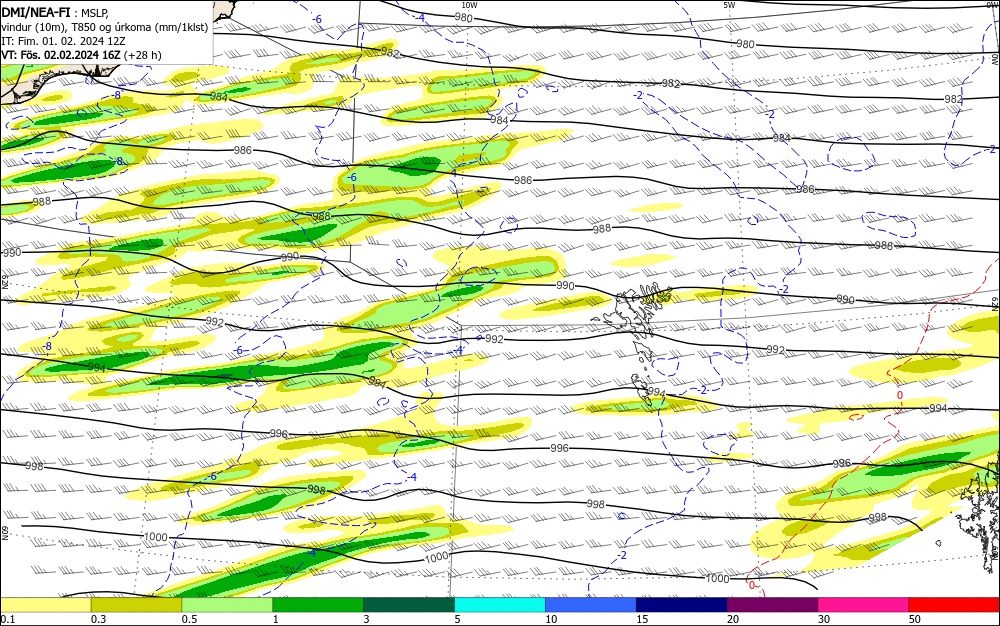
Task: Click the yellow 0.1 legend color swatch
Action: pyautogui.click(x=46, y=605)
